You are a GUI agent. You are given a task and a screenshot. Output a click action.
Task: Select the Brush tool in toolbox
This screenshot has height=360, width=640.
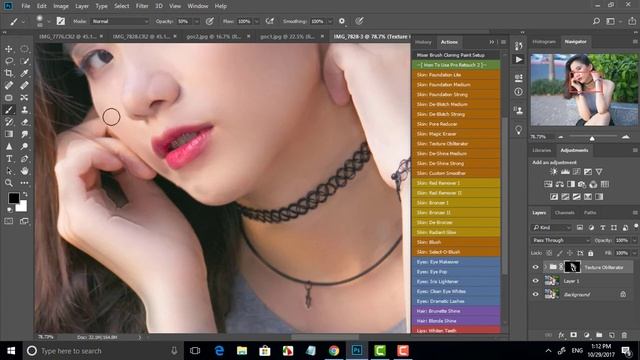(9, 110)
